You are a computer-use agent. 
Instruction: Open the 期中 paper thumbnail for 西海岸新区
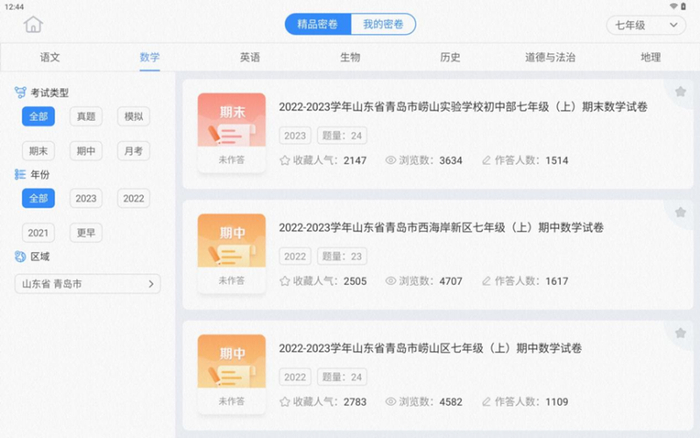232,240
